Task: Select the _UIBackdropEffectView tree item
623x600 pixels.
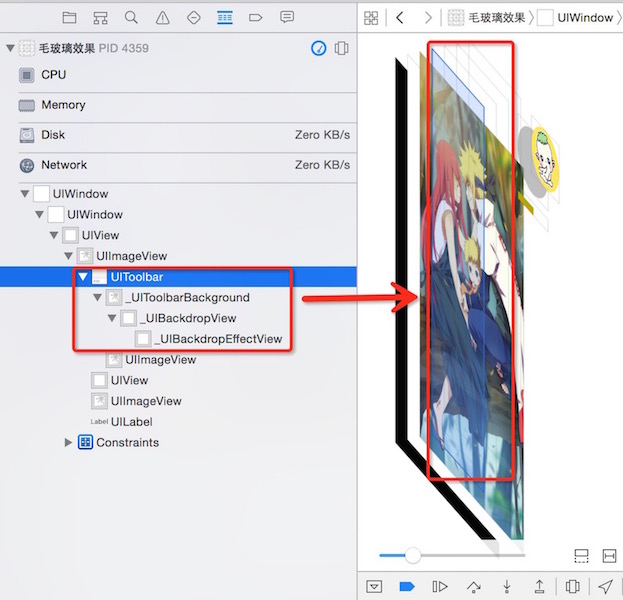Action: 218,339
